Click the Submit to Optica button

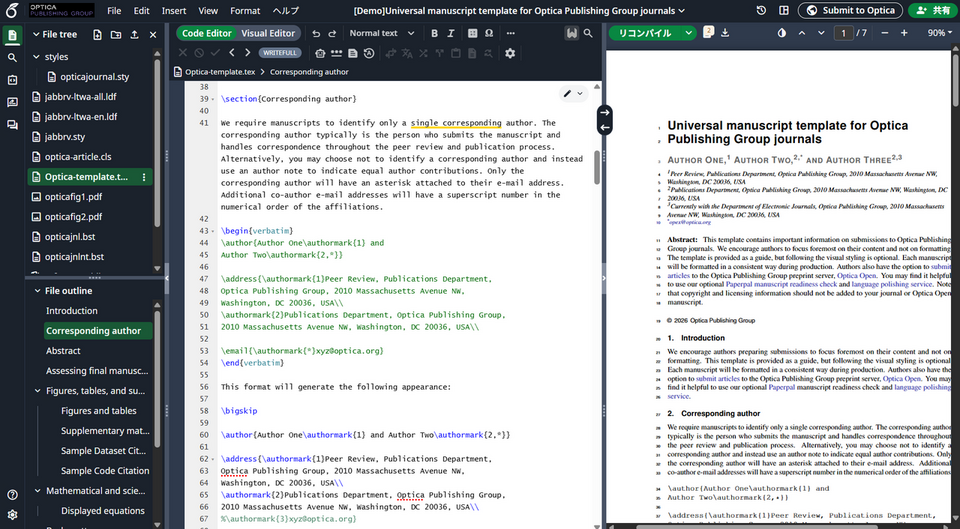coord(850,11)
